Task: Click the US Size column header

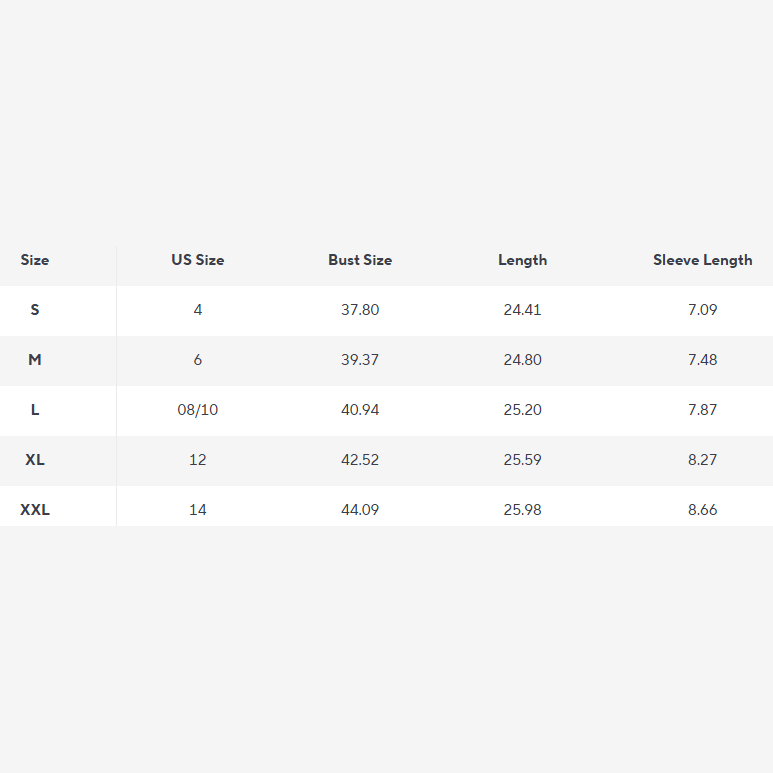Action: point(198,260)
